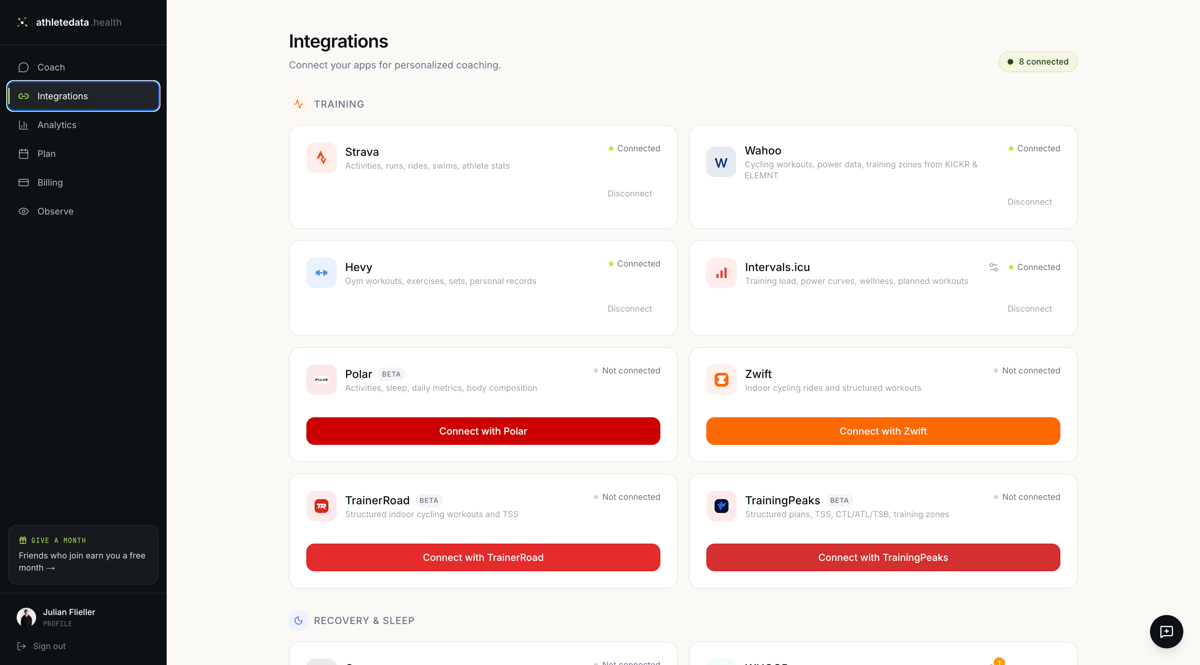This screenshot has height=665, width=1200.
Task: Click the Polar logo icon
Action: 321,380
